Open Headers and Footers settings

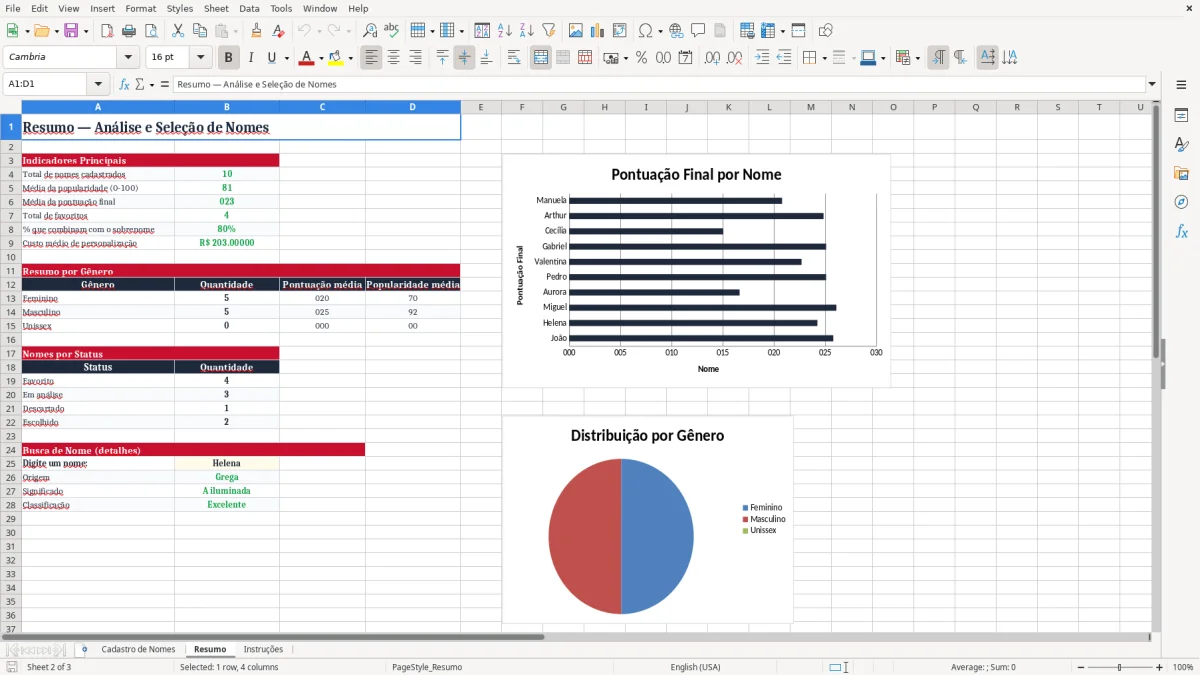[x=720, y=31]
